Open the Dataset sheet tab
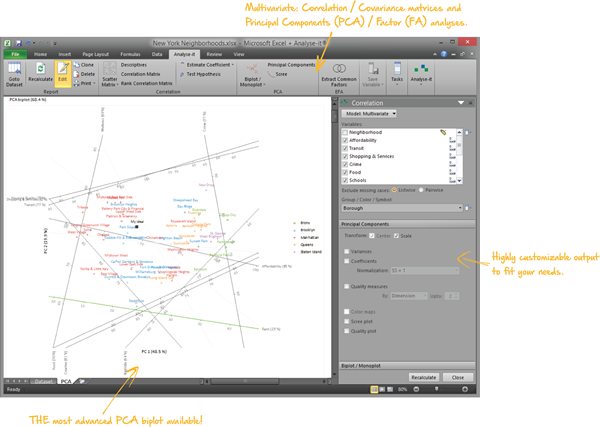The width and height of the screenshot is (600, 427). point(44,381)
